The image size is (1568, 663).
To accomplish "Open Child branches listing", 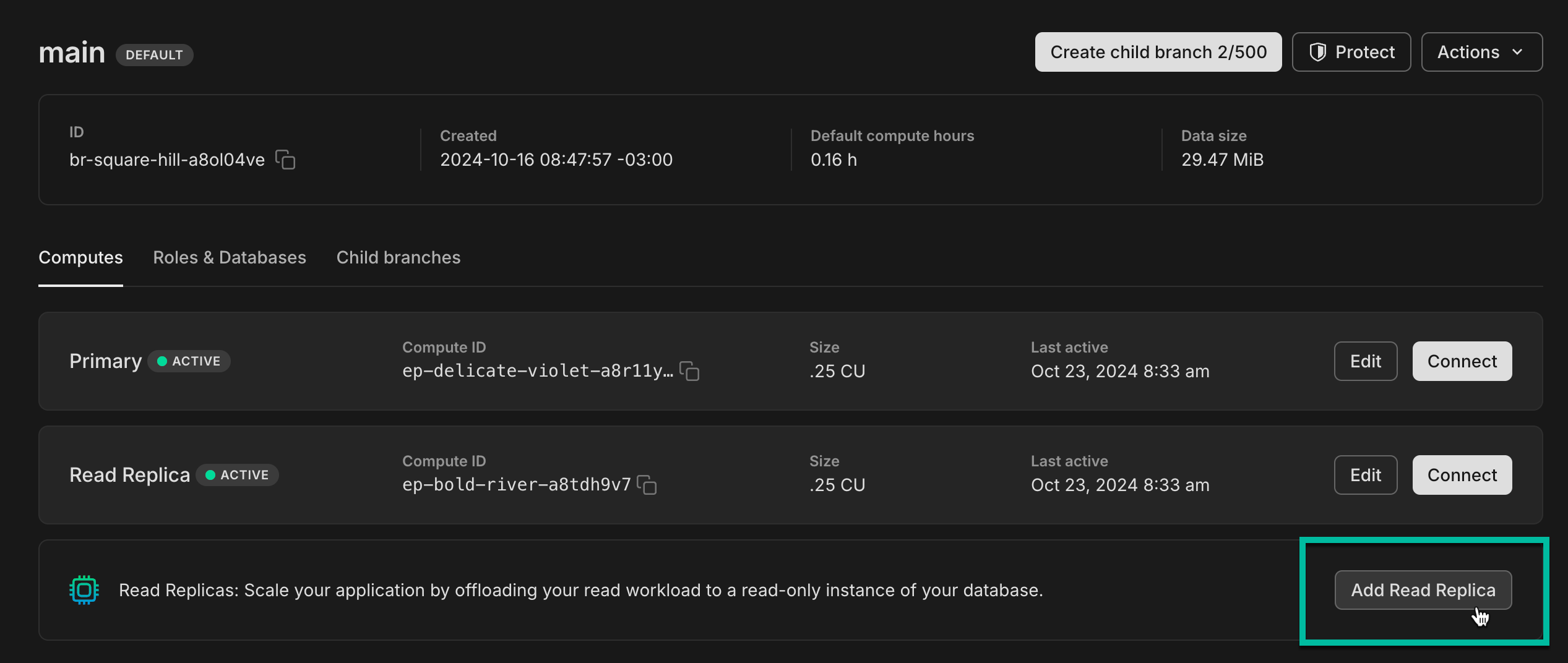I will pyautogui.click(x=398, y=257).
